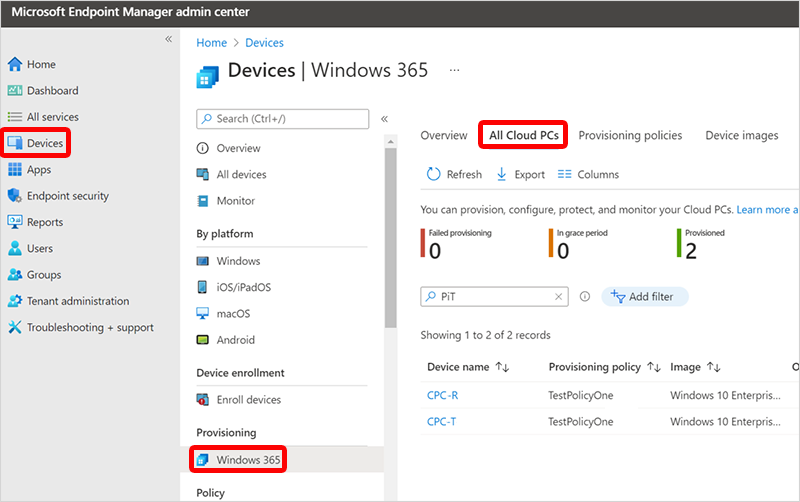
Task: Click the Android platform icon
Action: pos(203,340)
